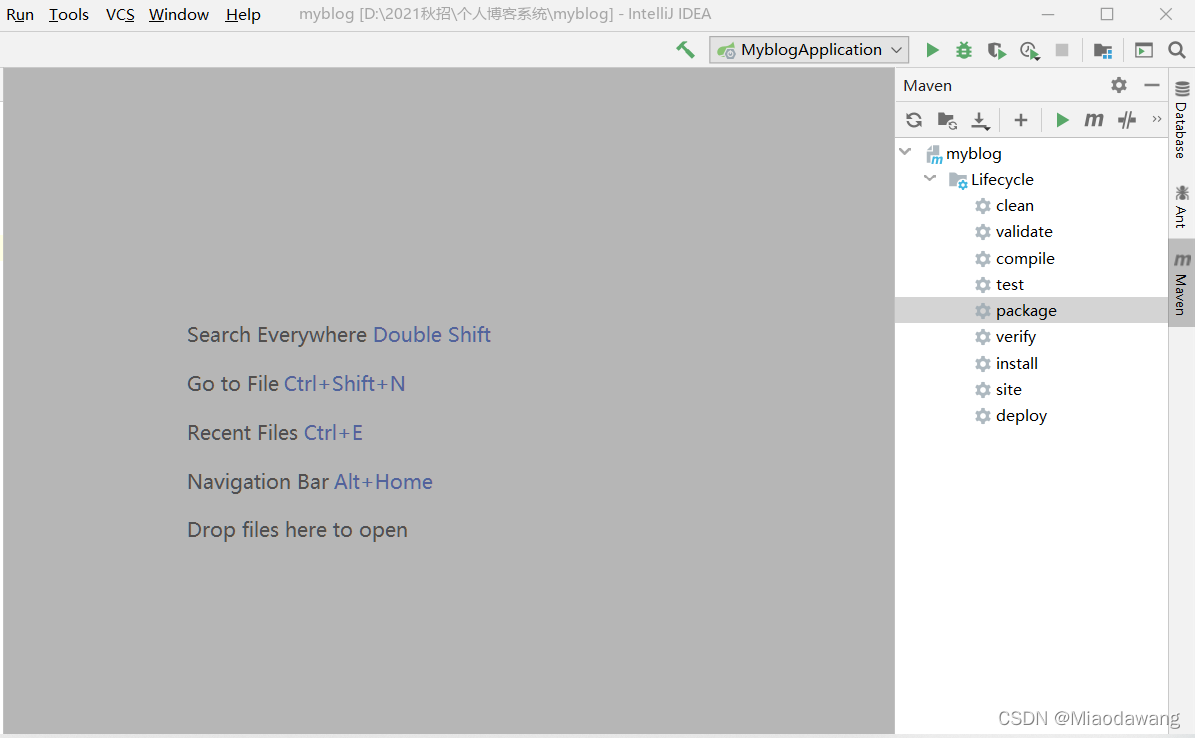The width and height of the screenshot is (1195, 738).
Task: Open the Tools menu
Action: coord(69,15)
